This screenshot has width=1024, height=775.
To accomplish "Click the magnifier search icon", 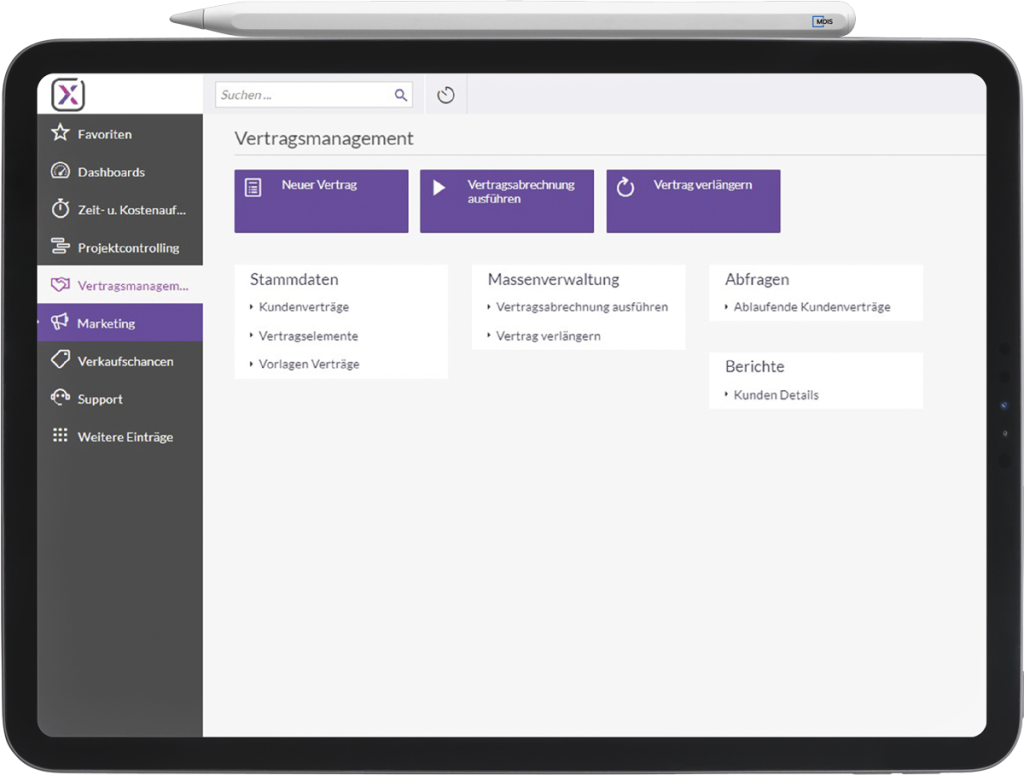I will click(401, 95).
